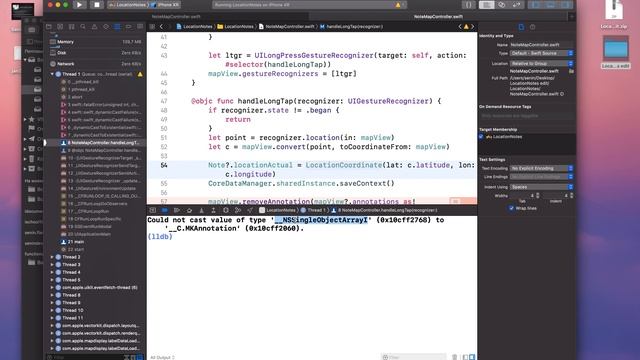Open the issue navigator warning icon
Image resolution: width=640 pixels, height=360 pixels.
(x=94, y=27)
